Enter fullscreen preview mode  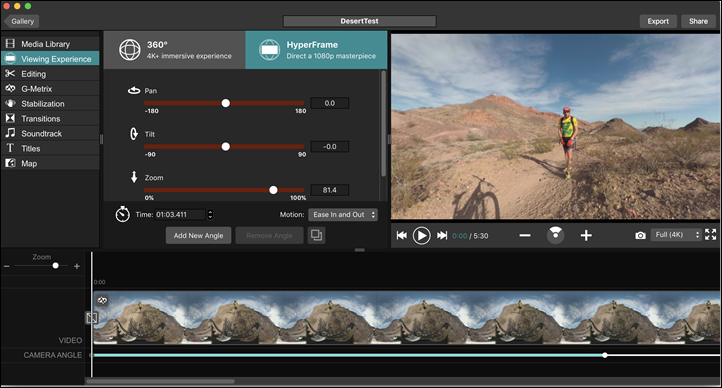(x=710, y=235)
